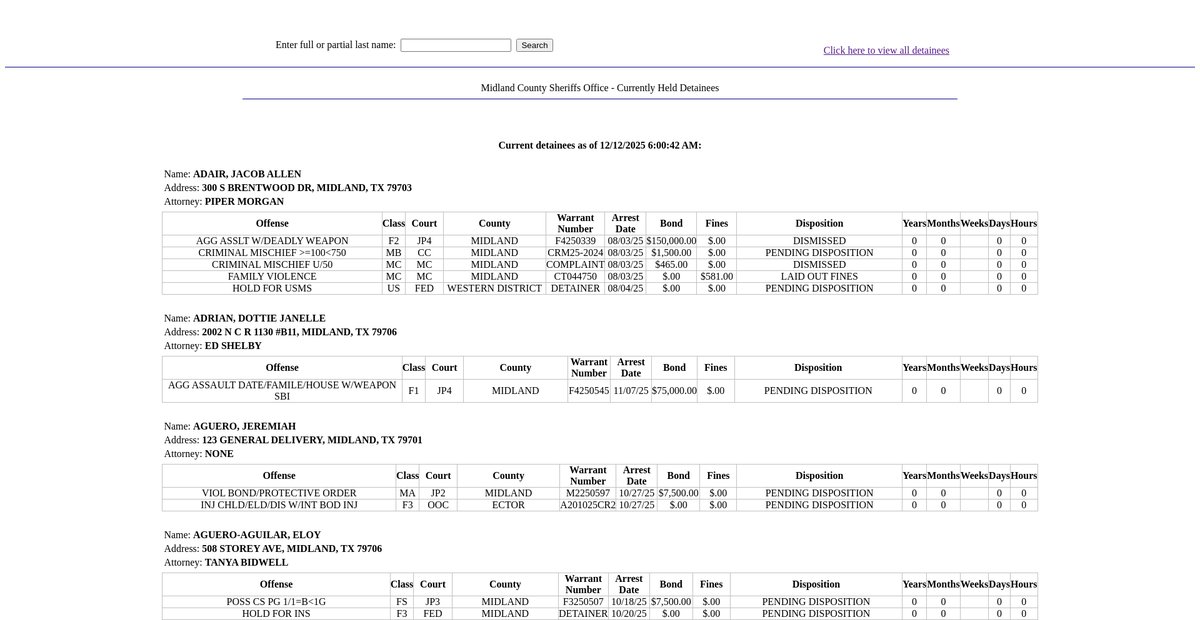Open the view all detainees link
The height and width of the screenshot is (620, 1200).
point(886,50)
